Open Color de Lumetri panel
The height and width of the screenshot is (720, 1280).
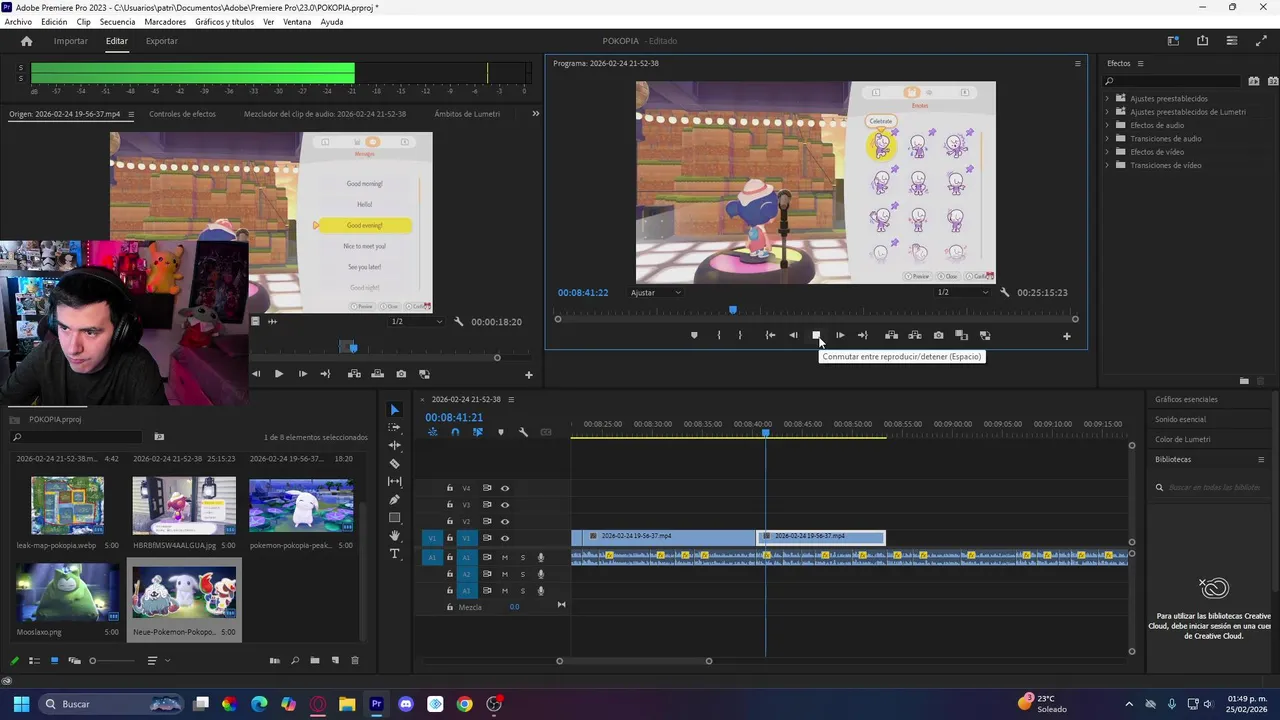tap(1182, 439)
